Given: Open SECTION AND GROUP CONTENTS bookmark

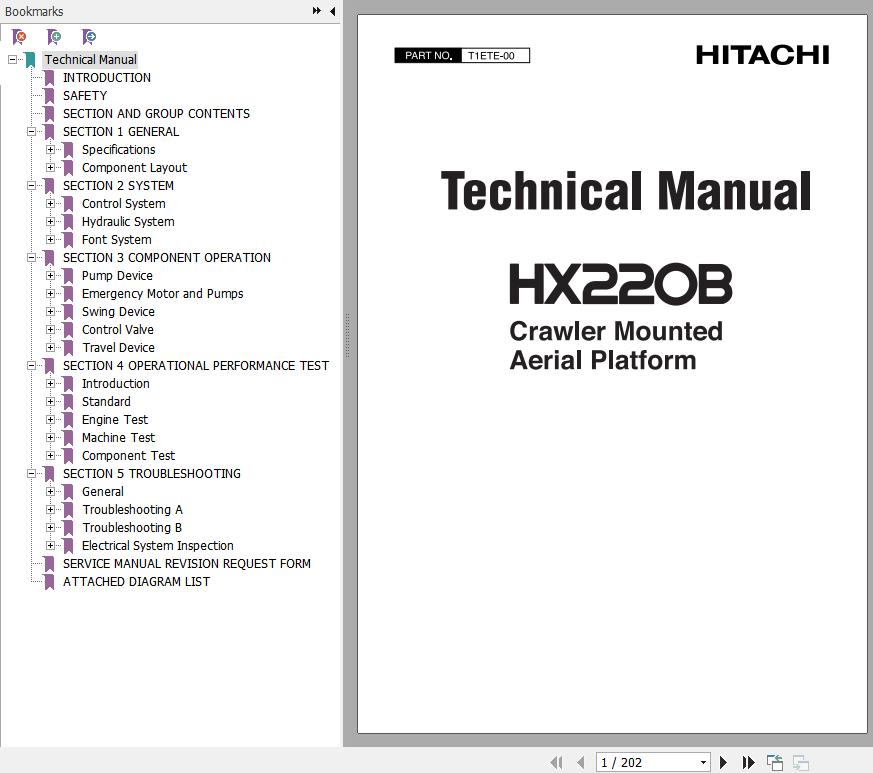Looking at the screenshot, I should point(156,114).
